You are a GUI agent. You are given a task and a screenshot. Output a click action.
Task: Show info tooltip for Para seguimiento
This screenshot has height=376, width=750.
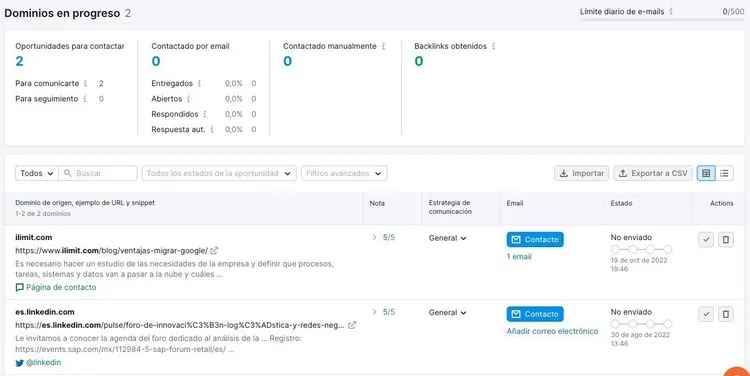click(85, 99)
